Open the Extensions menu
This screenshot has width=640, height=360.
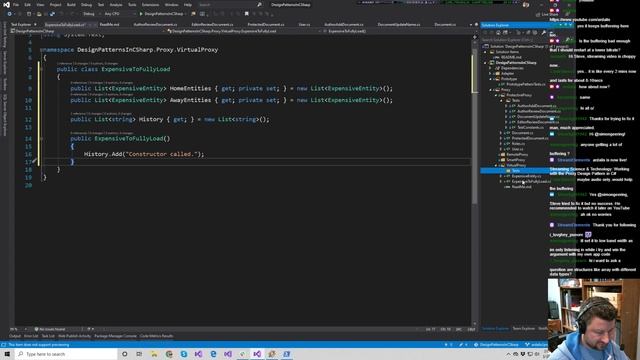tap(150, 5)
